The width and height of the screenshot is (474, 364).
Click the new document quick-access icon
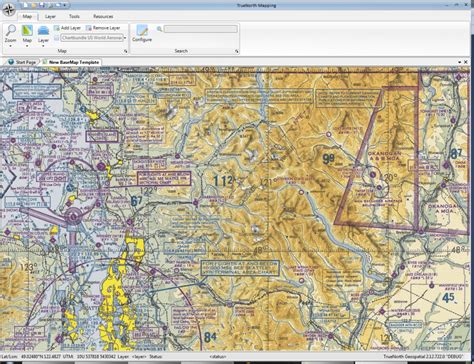tap(26, 5)
